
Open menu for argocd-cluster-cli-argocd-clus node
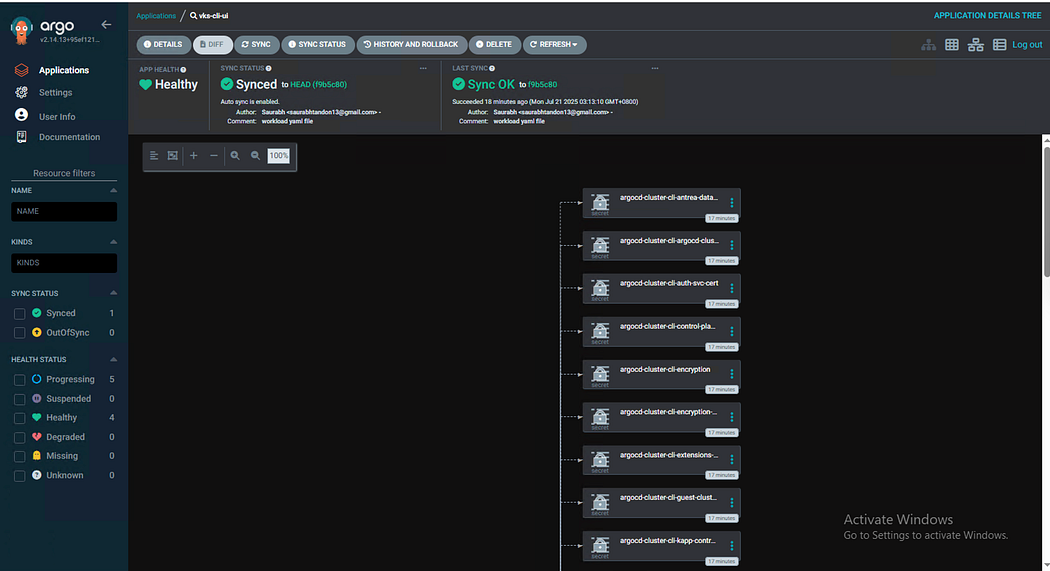(x=731, y=245)
